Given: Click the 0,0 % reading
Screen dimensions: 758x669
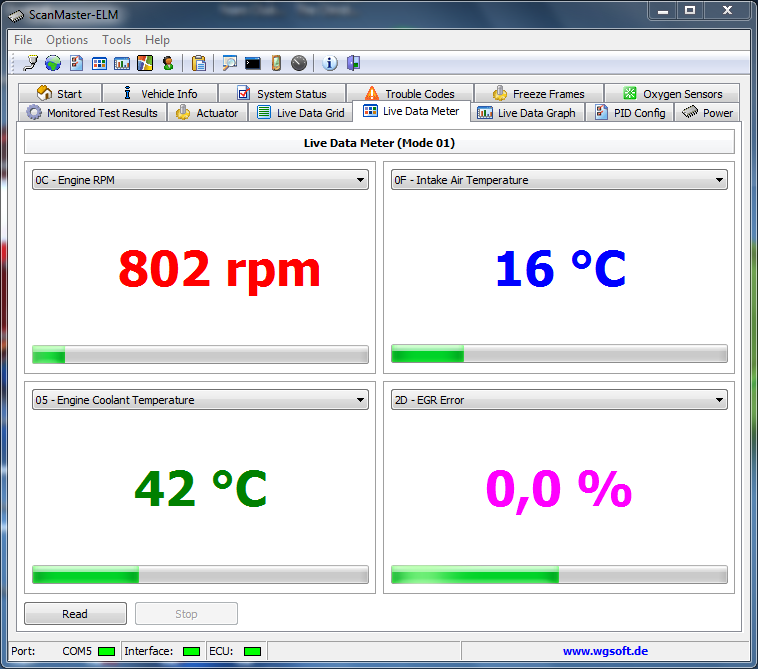Looking at the screenshot, I should pyautogui.click(x=559, y=490).
